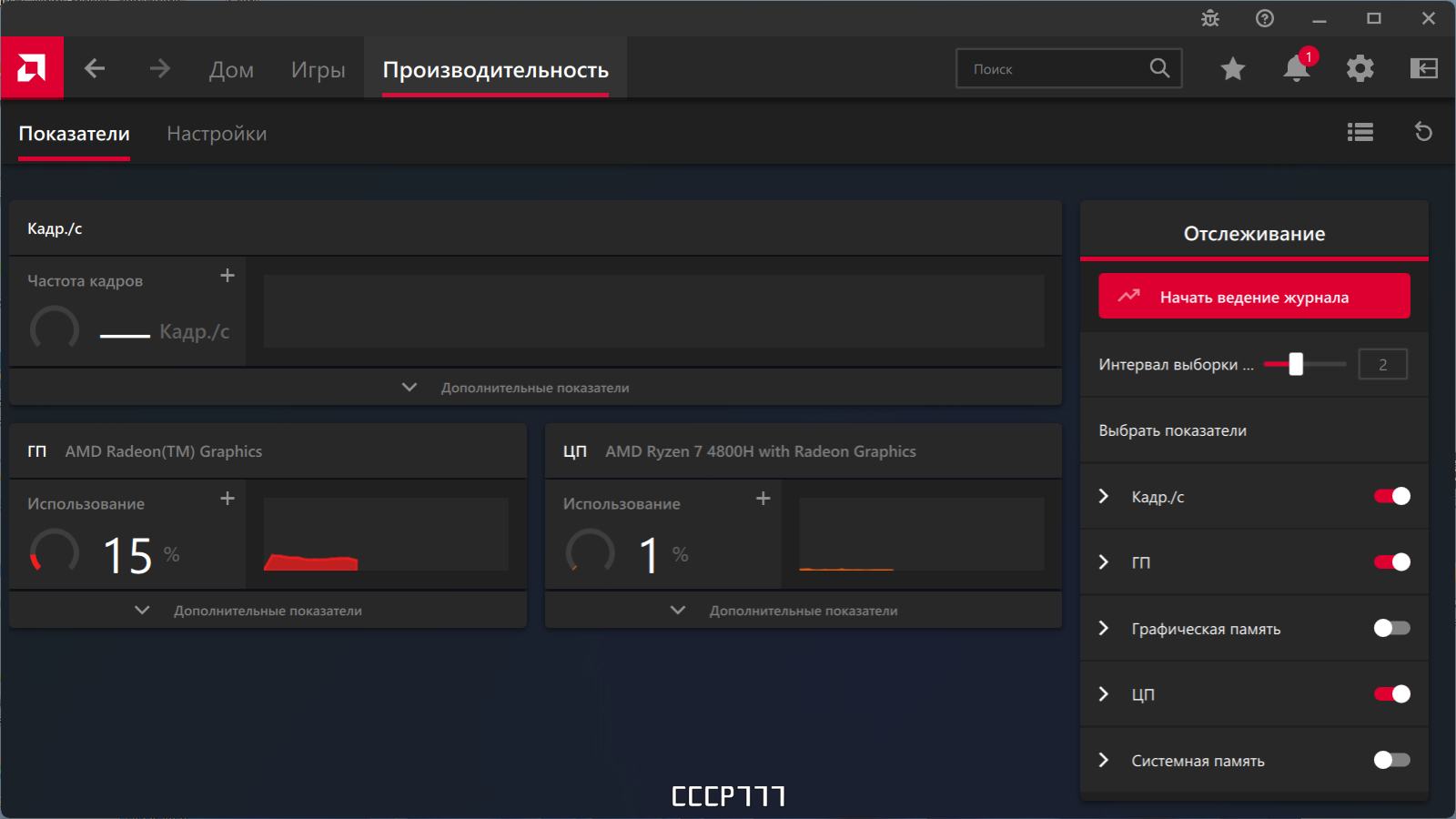1456x819 pixels.
Task: Expand Дополнительные показатели under Кадр./с
Action: (535, 388)
